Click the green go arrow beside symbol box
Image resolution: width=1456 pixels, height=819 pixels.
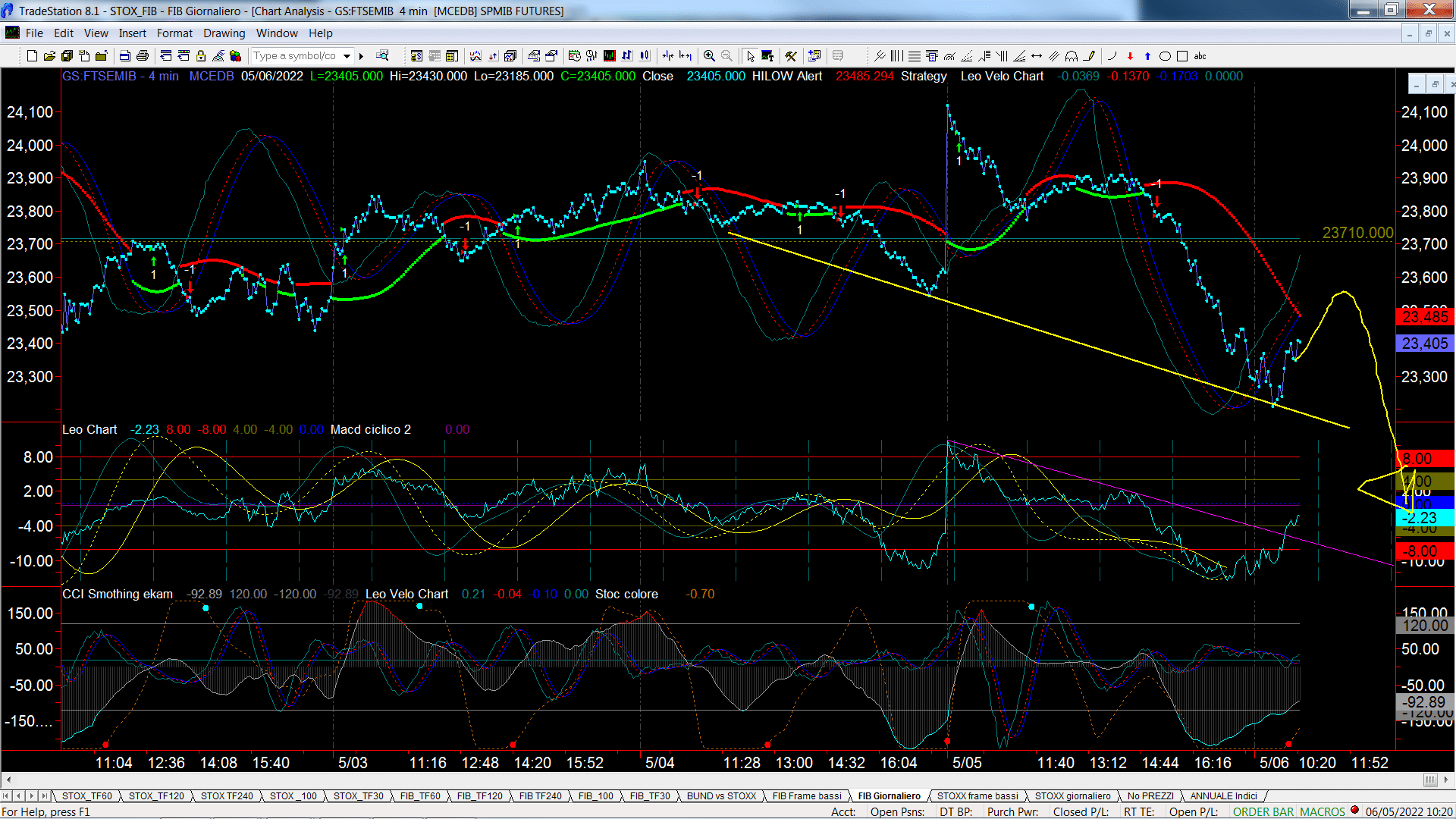(x=362, y=55)
